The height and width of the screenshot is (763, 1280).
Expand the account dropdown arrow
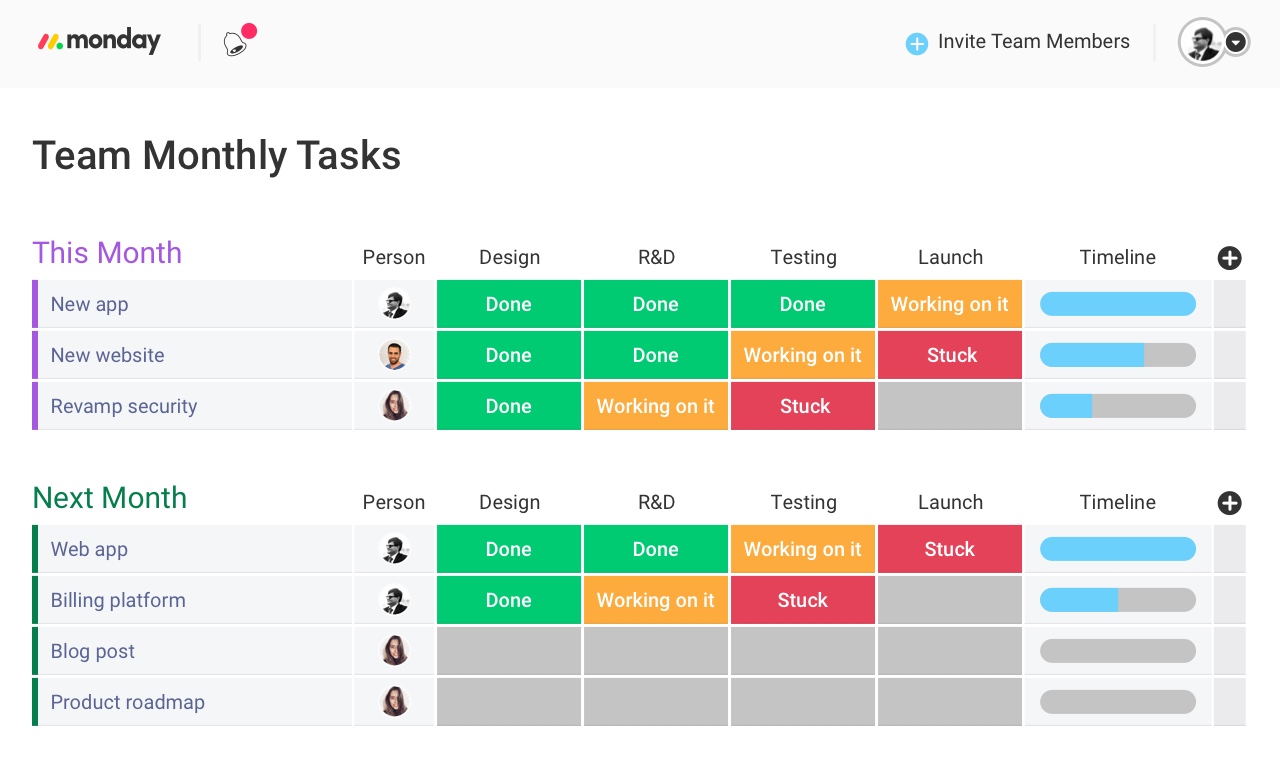point(1237,42)
